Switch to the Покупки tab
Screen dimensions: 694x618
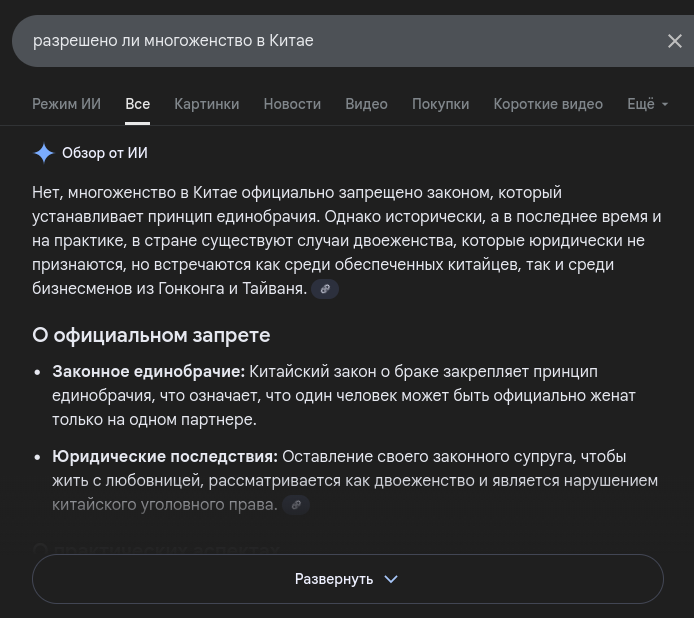click(x=440, y=104)
